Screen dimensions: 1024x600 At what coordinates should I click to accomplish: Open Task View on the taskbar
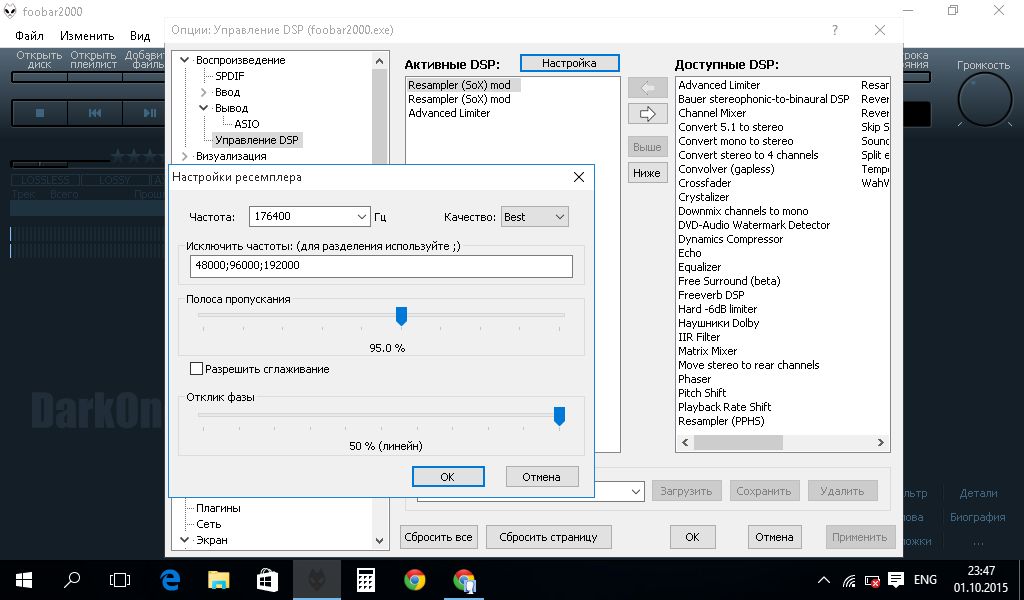[x=120, y=580]
